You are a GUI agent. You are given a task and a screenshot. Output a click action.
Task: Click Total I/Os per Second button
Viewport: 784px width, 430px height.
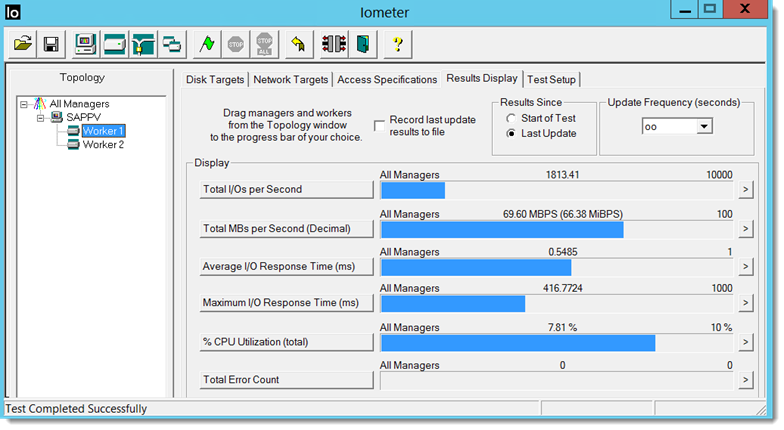tap(286, 190)
